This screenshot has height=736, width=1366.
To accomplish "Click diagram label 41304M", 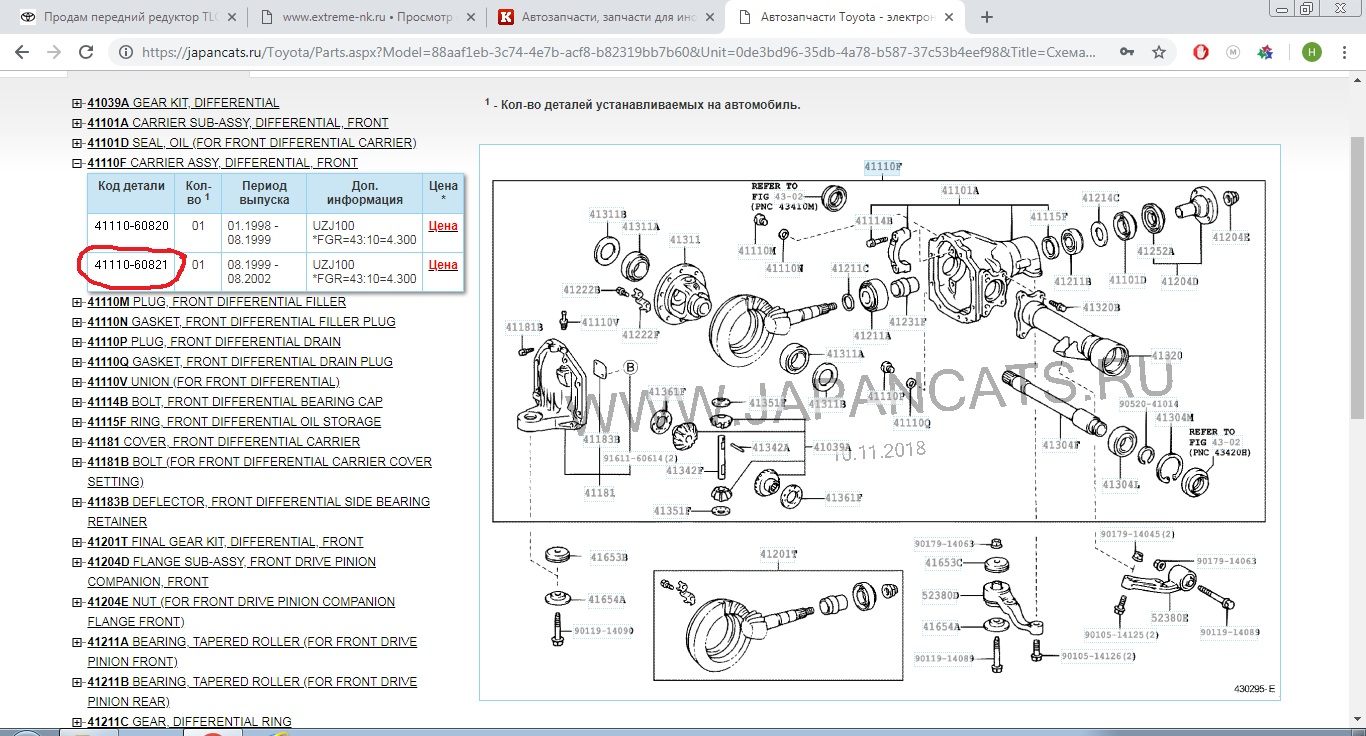I will click(1174, 417).
